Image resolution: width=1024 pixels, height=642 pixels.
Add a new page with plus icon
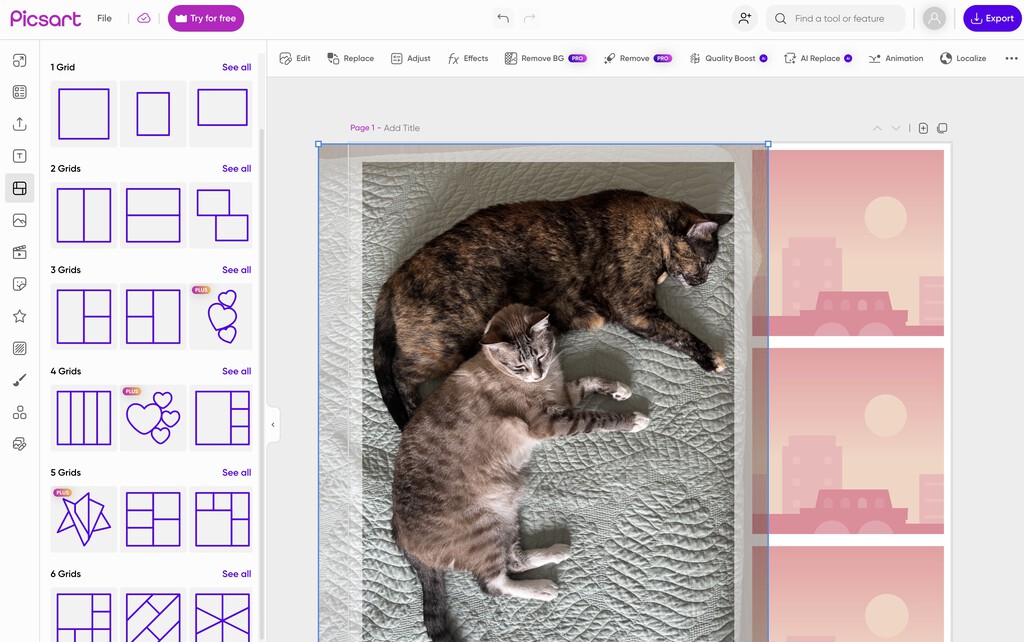923,128
